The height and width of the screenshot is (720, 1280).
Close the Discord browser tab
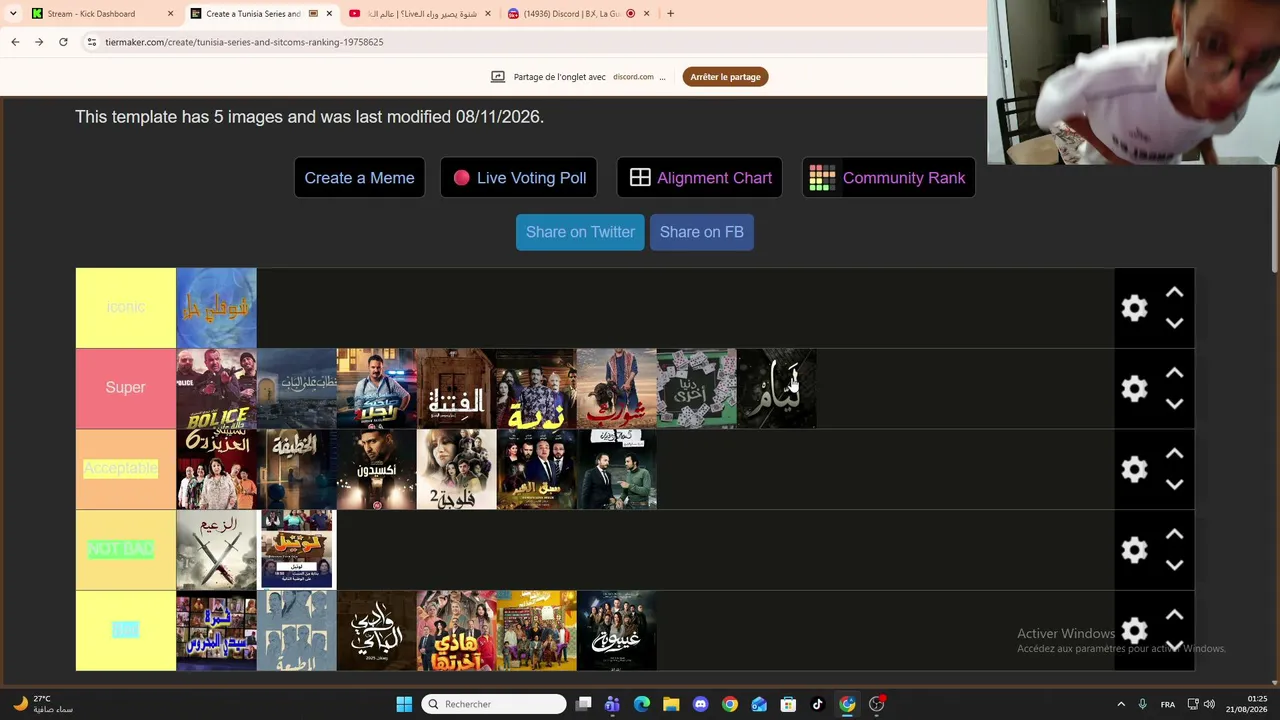(x=646, y=14)
